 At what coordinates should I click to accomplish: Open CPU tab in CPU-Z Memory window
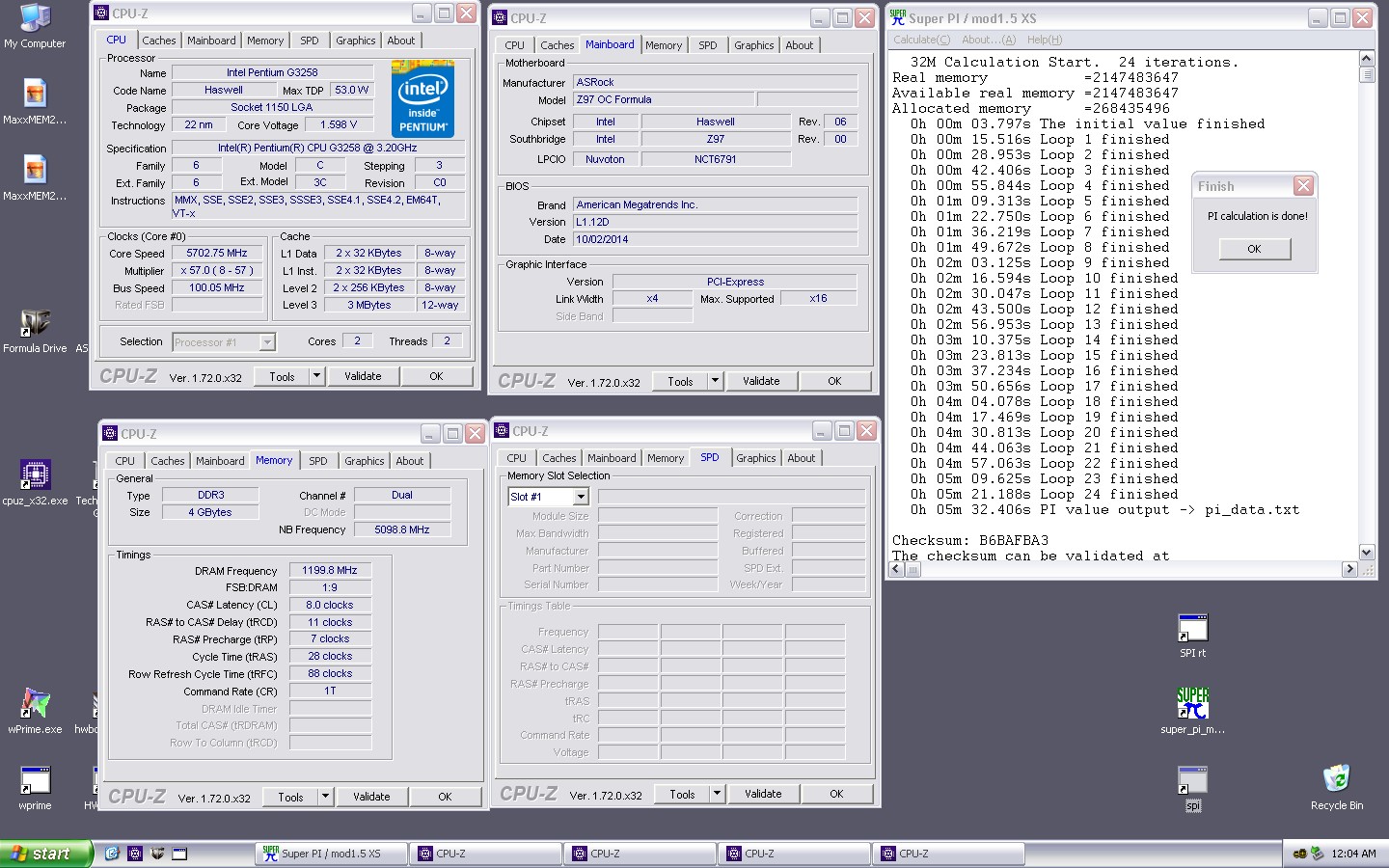[x=125, y=461]
